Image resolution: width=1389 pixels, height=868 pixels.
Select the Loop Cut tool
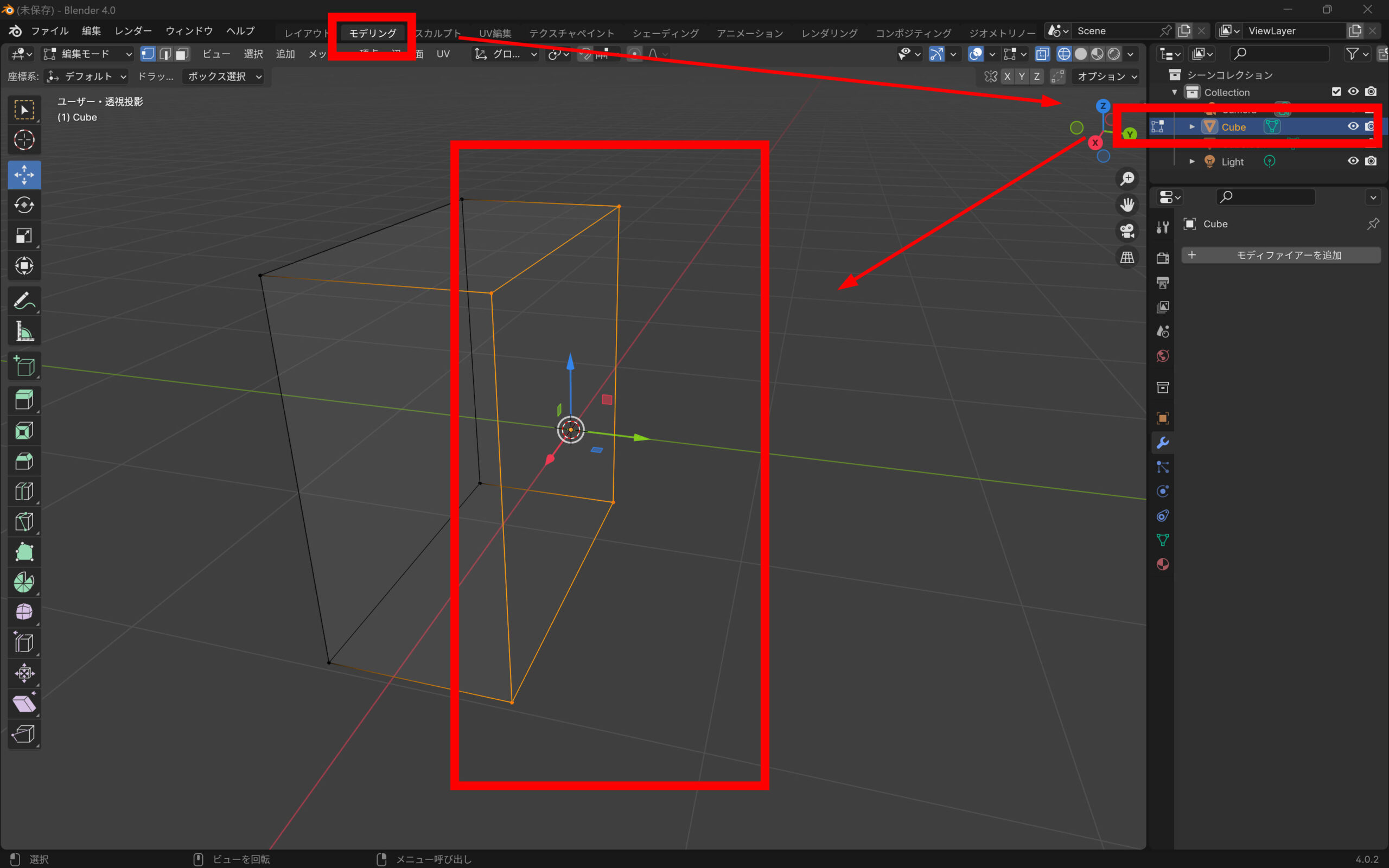point(24,492)
